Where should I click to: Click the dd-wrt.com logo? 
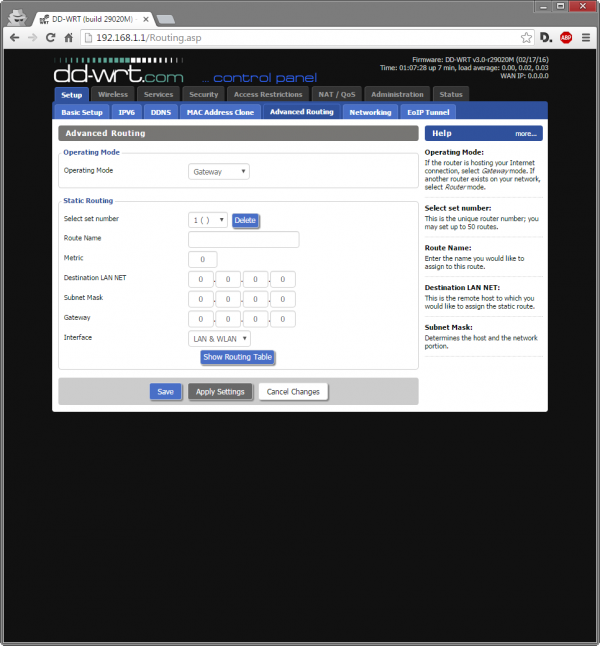(x=119, y=73)
